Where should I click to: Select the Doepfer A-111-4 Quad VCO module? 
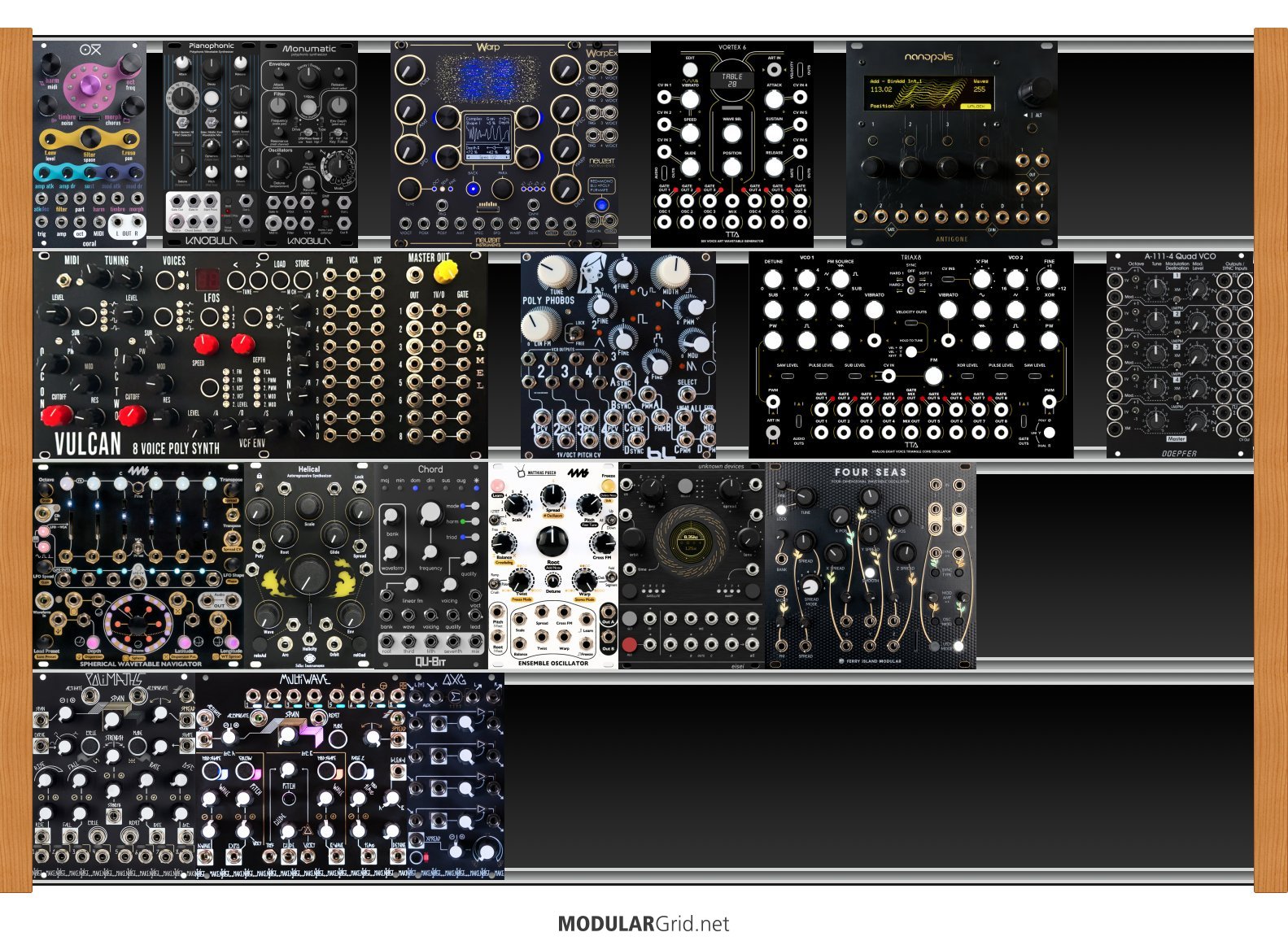point(1180,355)
